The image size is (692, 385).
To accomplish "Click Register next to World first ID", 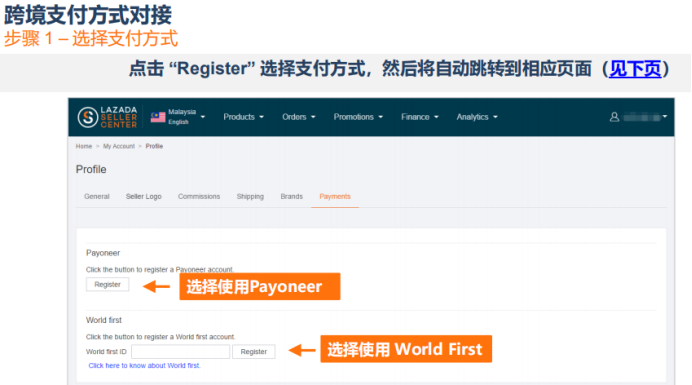I will point(254,351).
